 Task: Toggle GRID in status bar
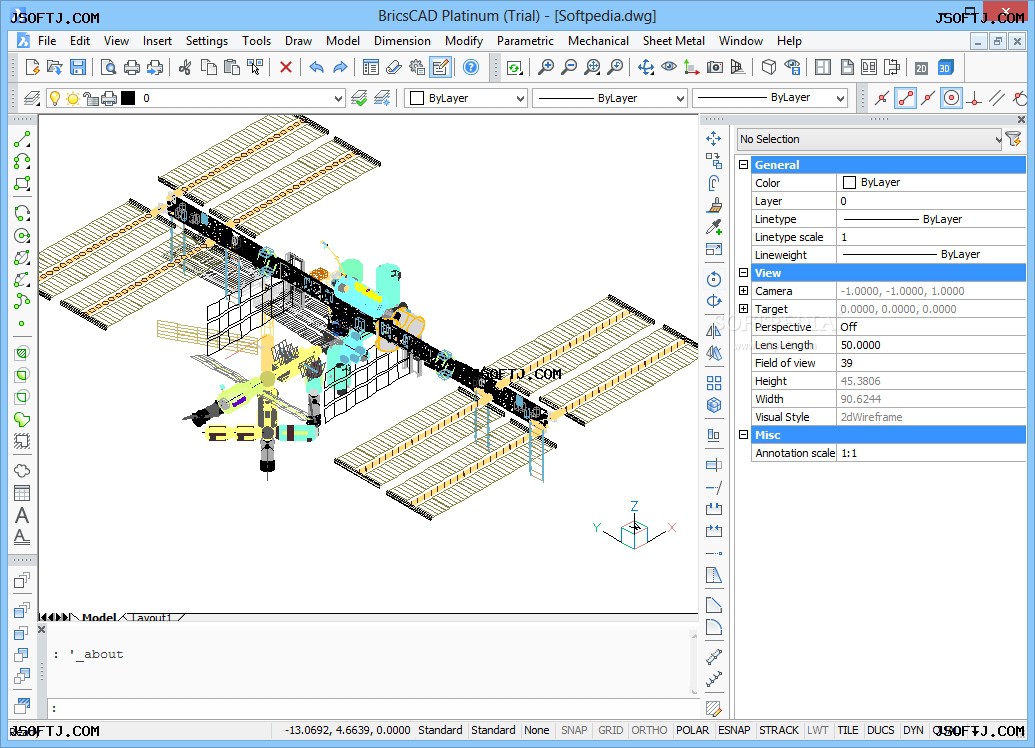(611, 730)
